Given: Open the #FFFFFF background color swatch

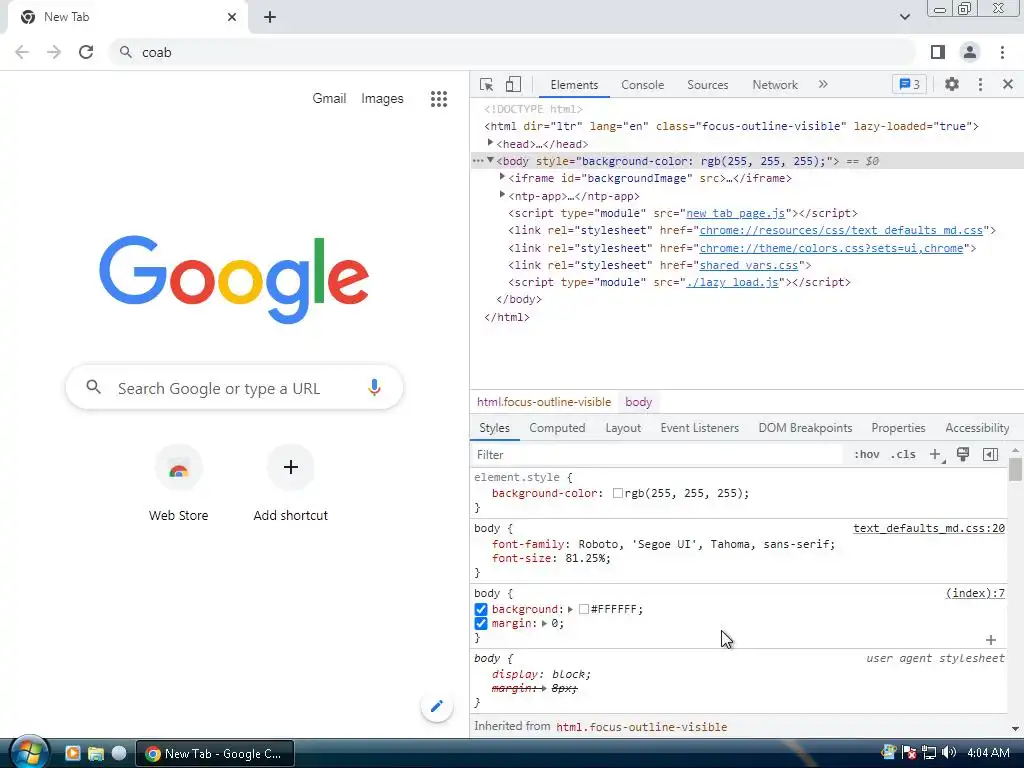Looking at the screenshot, I should click(584, 609).
